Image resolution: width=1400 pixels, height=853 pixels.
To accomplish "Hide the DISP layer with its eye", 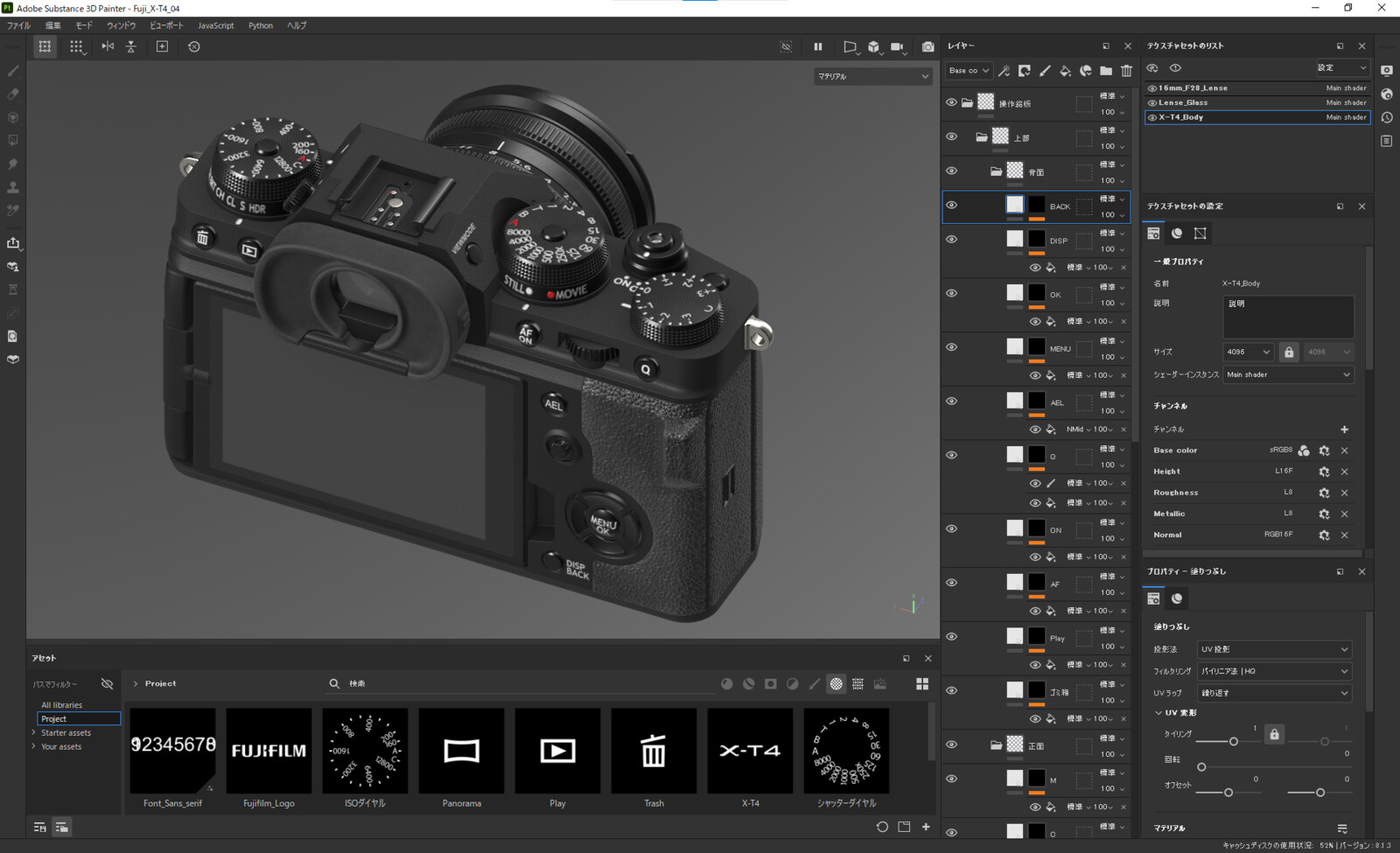I will (951, 239).
